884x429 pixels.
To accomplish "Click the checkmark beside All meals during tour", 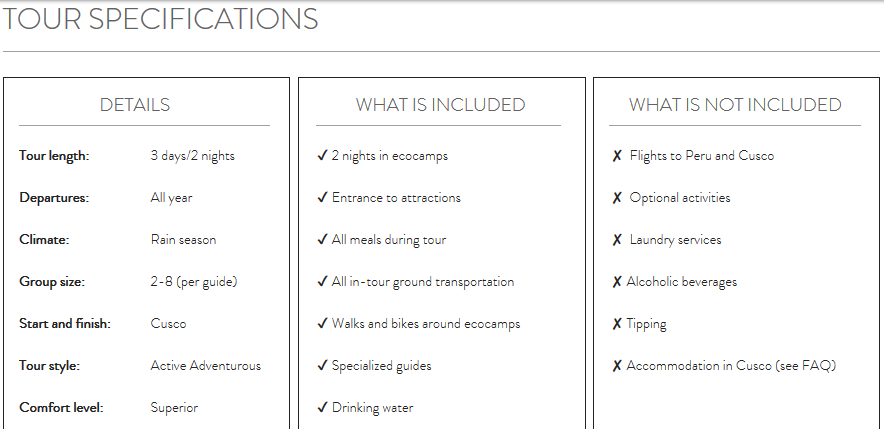I will tap(322, 240).
